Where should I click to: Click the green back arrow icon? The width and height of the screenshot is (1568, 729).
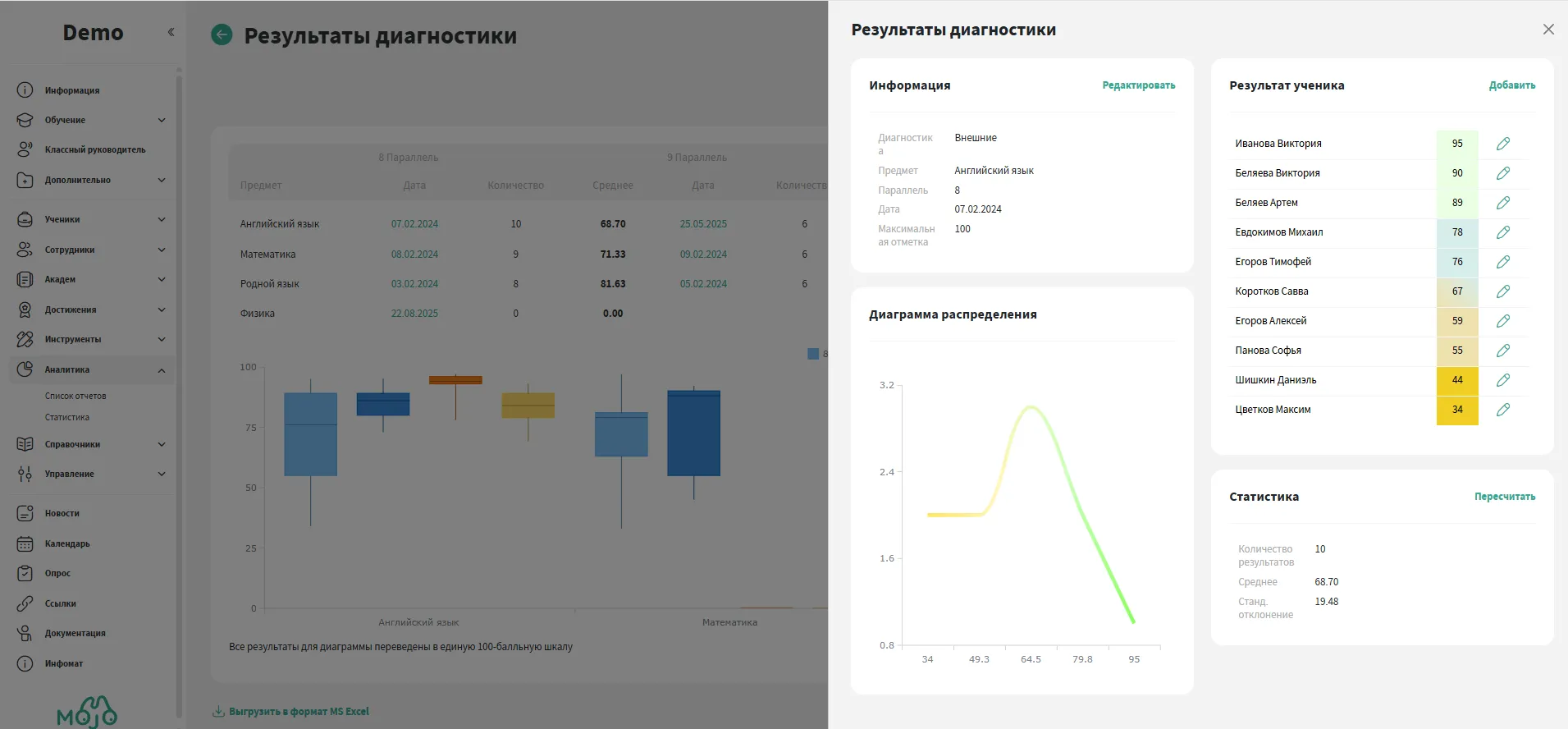(x=222, y=34)
